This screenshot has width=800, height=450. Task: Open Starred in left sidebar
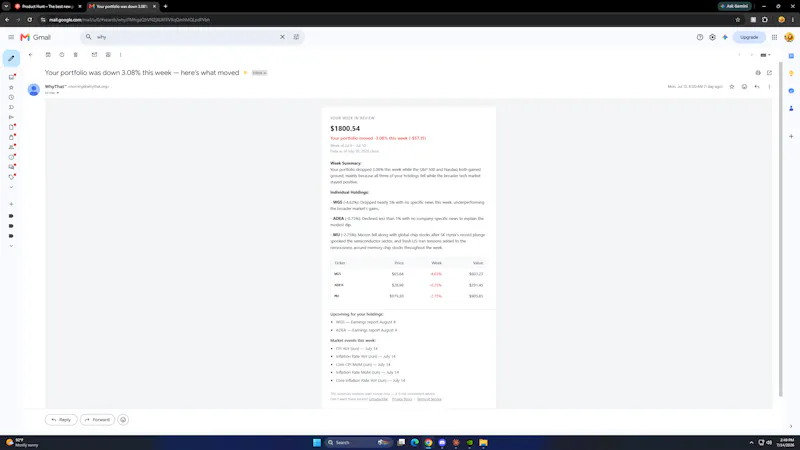pos(11,87)
